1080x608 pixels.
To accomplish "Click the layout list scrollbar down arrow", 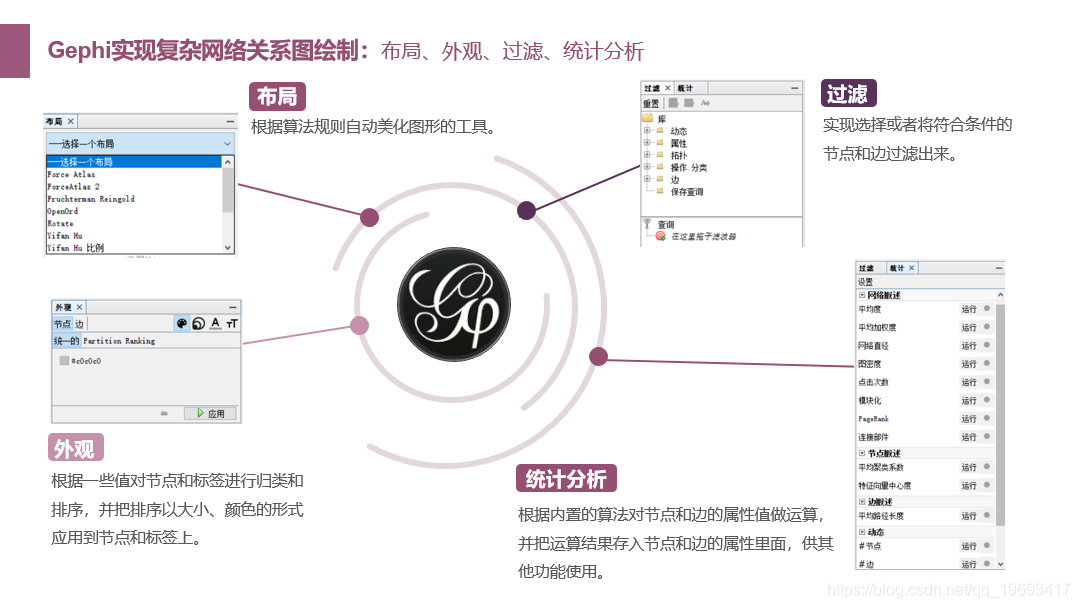I will pyautogui.click(x=228, y=247).
